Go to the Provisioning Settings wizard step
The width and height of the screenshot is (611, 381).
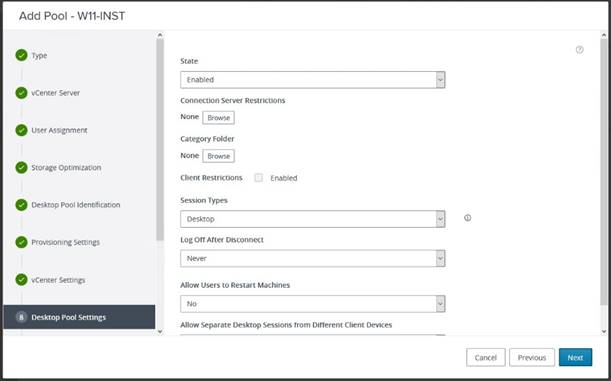pyautogui.click(x=65, y=242)
